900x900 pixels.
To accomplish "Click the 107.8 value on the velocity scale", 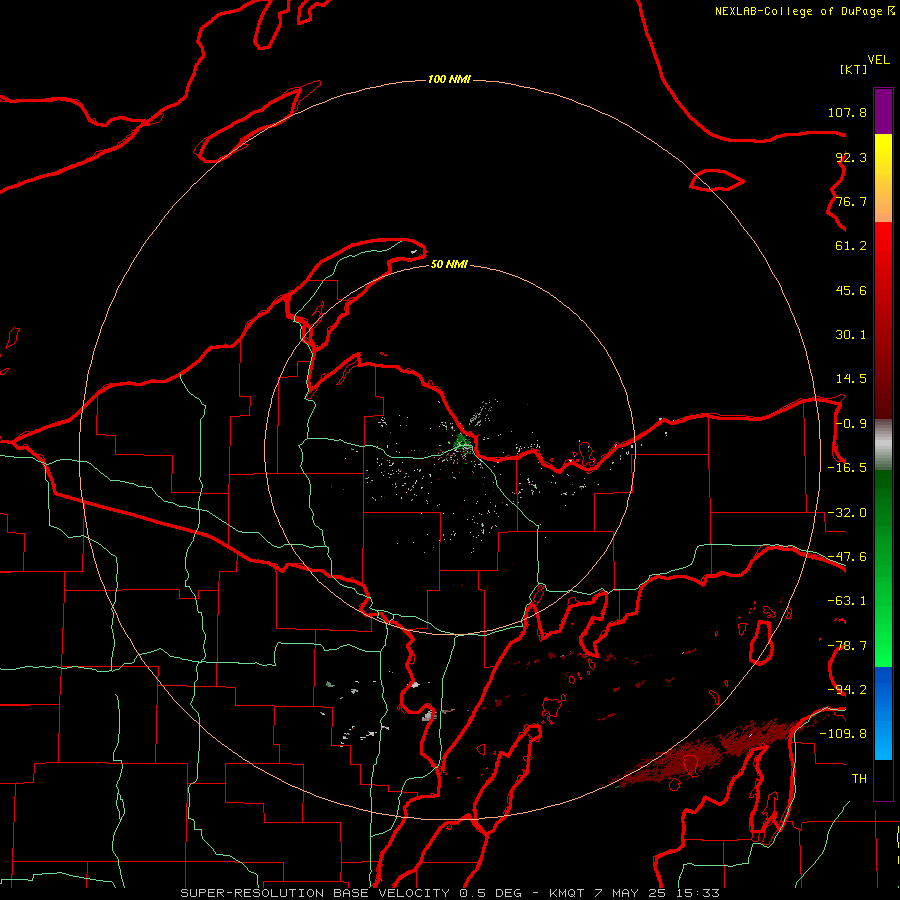I will tap(847, 112).
